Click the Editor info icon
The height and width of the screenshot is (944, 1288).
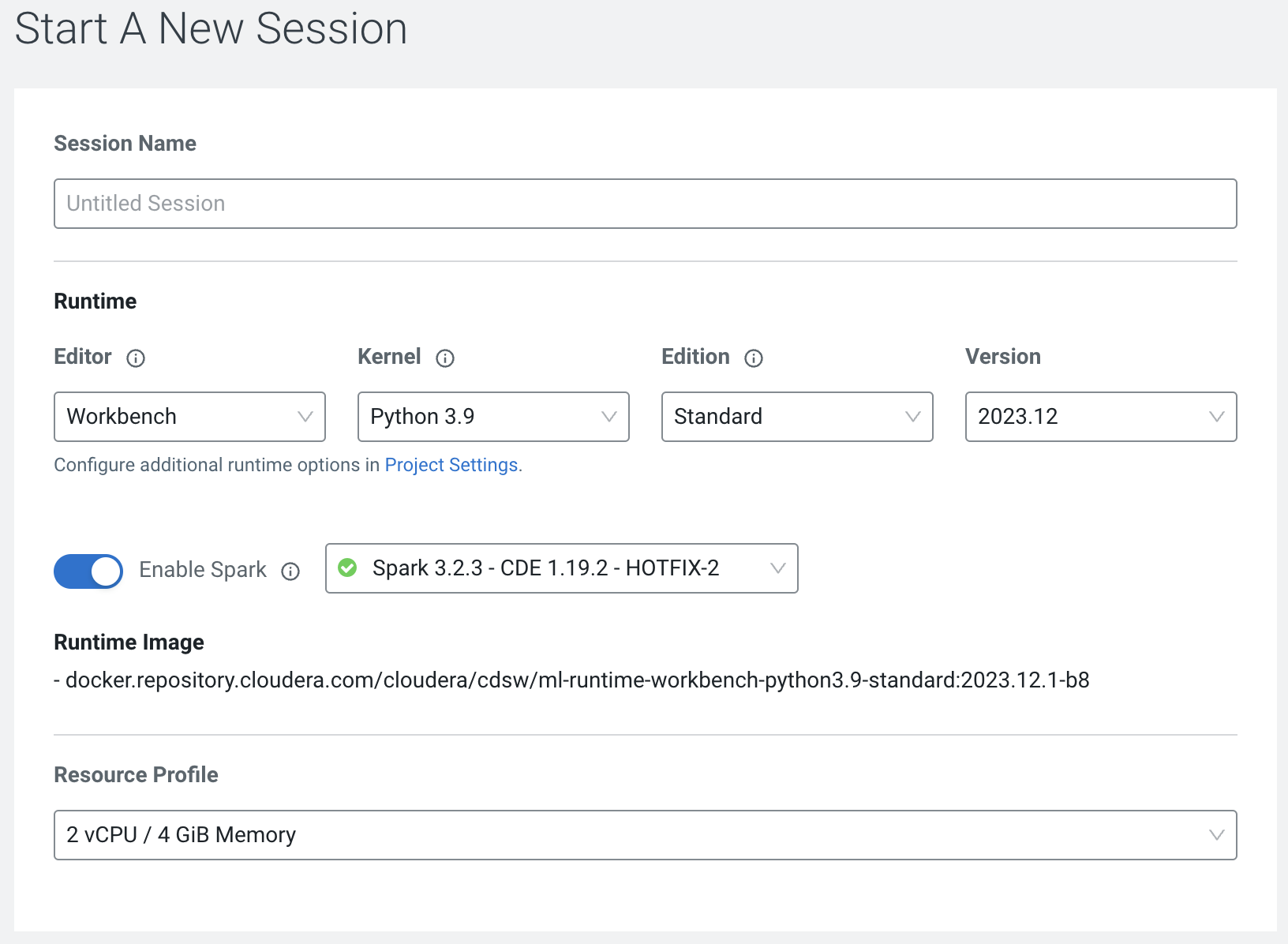pyautogui.click(x=136, y=358)
